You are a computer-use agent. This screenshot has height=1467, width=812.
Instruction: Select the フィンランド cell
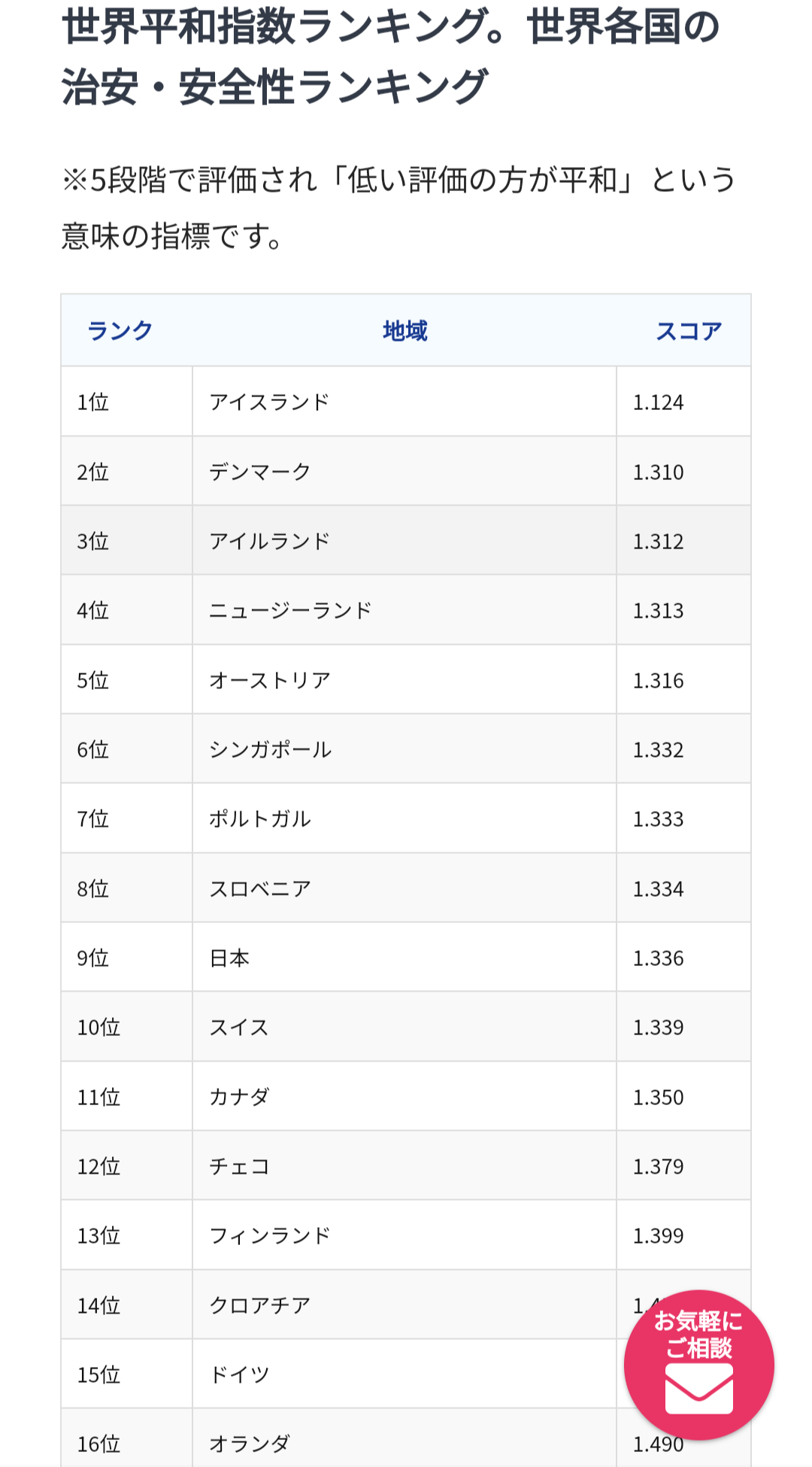[x=269, y=1236]
